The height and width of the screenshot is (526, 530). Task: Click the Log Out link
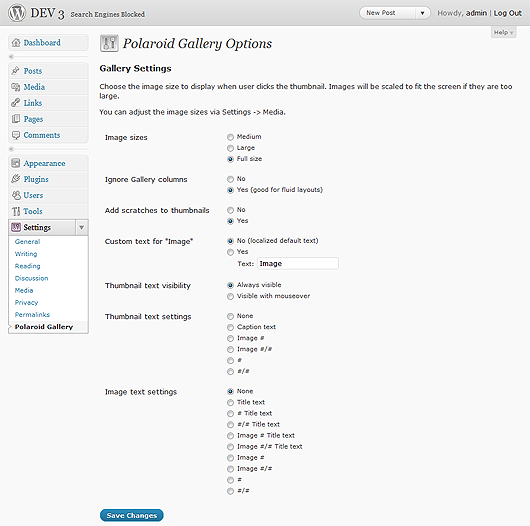(x=507, y=13)
